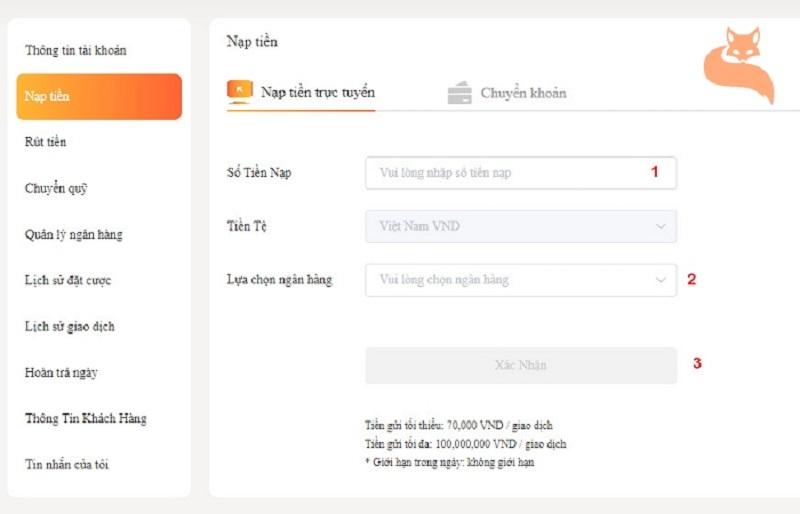Screen dimensions: 800x514
Task: Click the online deposit monitor icon
Action: click(240, 92)
